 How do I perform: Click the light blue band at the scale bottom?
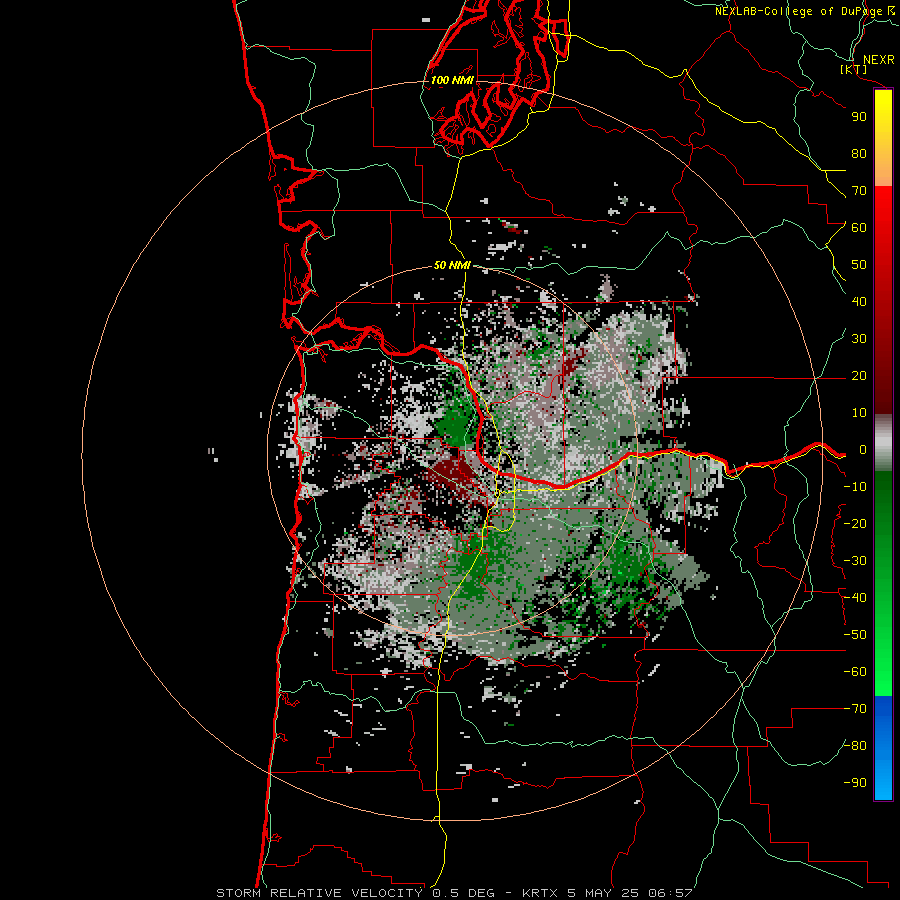point(883,776)
